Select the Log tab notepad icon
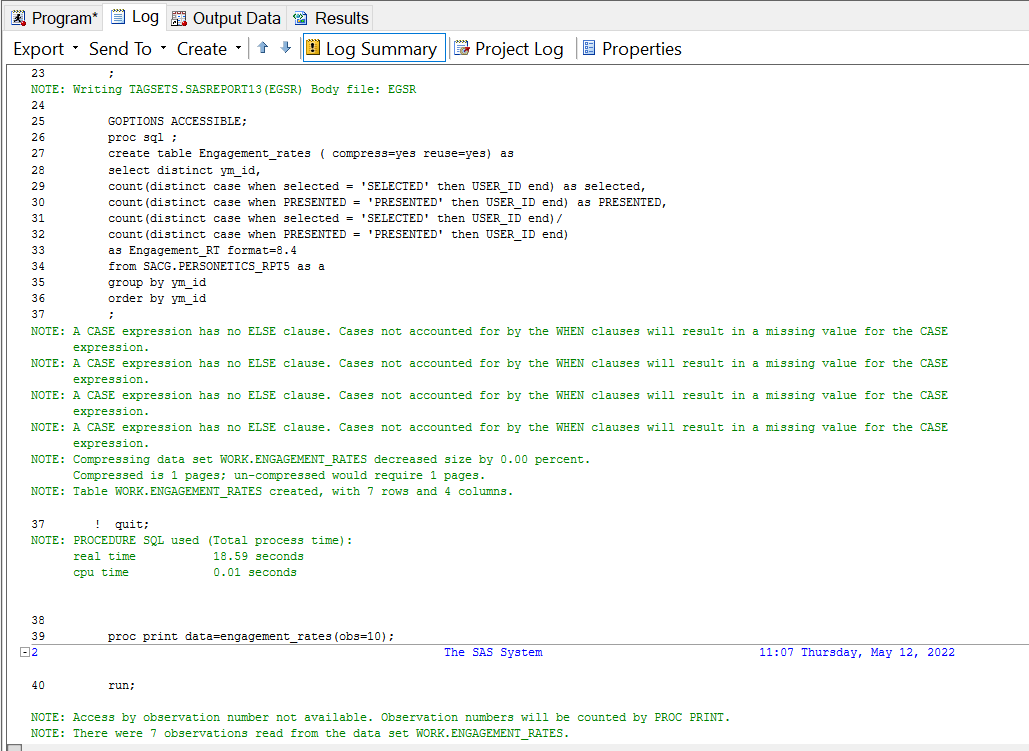 (x=120, y=16)
